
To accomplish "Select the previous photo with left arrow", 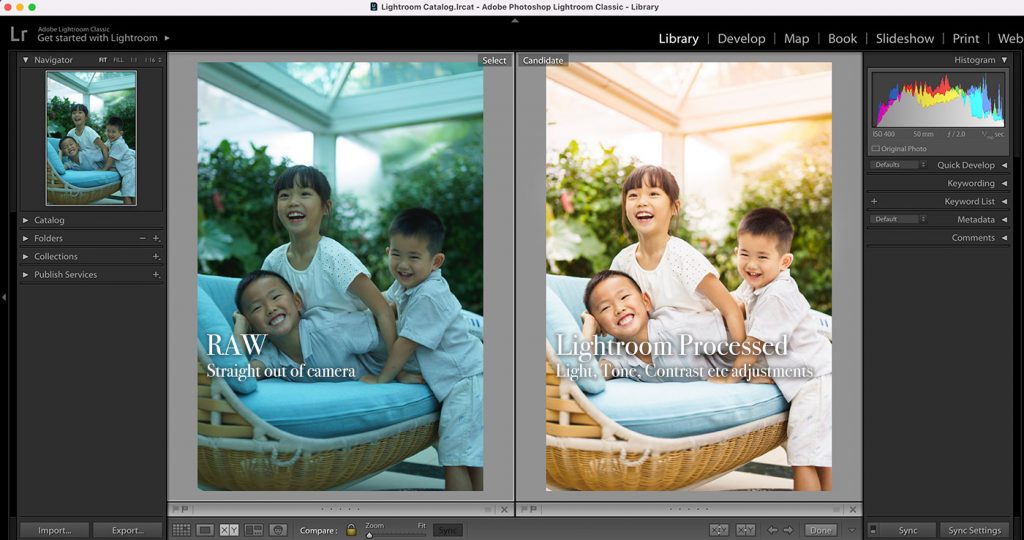I will pos(773,530).
